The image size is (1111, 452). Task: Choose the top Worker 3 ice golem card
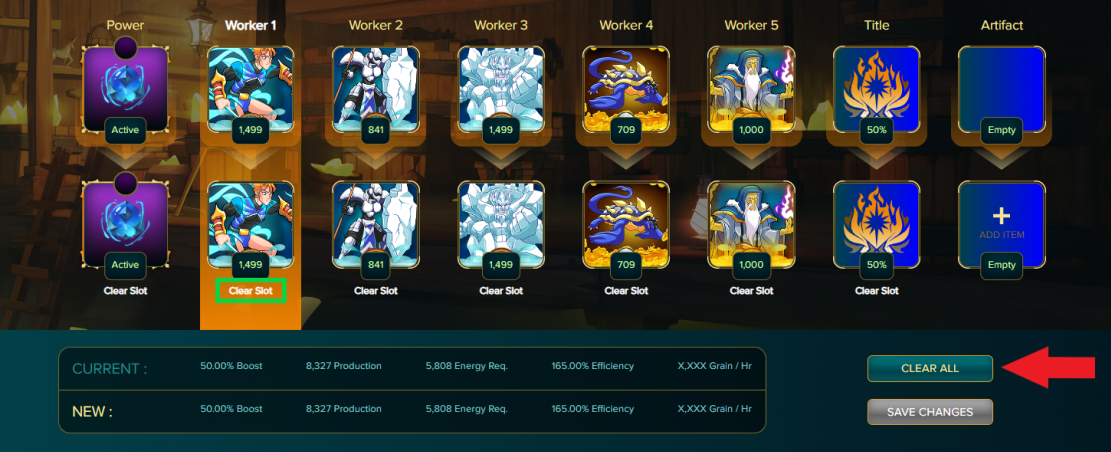[x=501, y=89]
